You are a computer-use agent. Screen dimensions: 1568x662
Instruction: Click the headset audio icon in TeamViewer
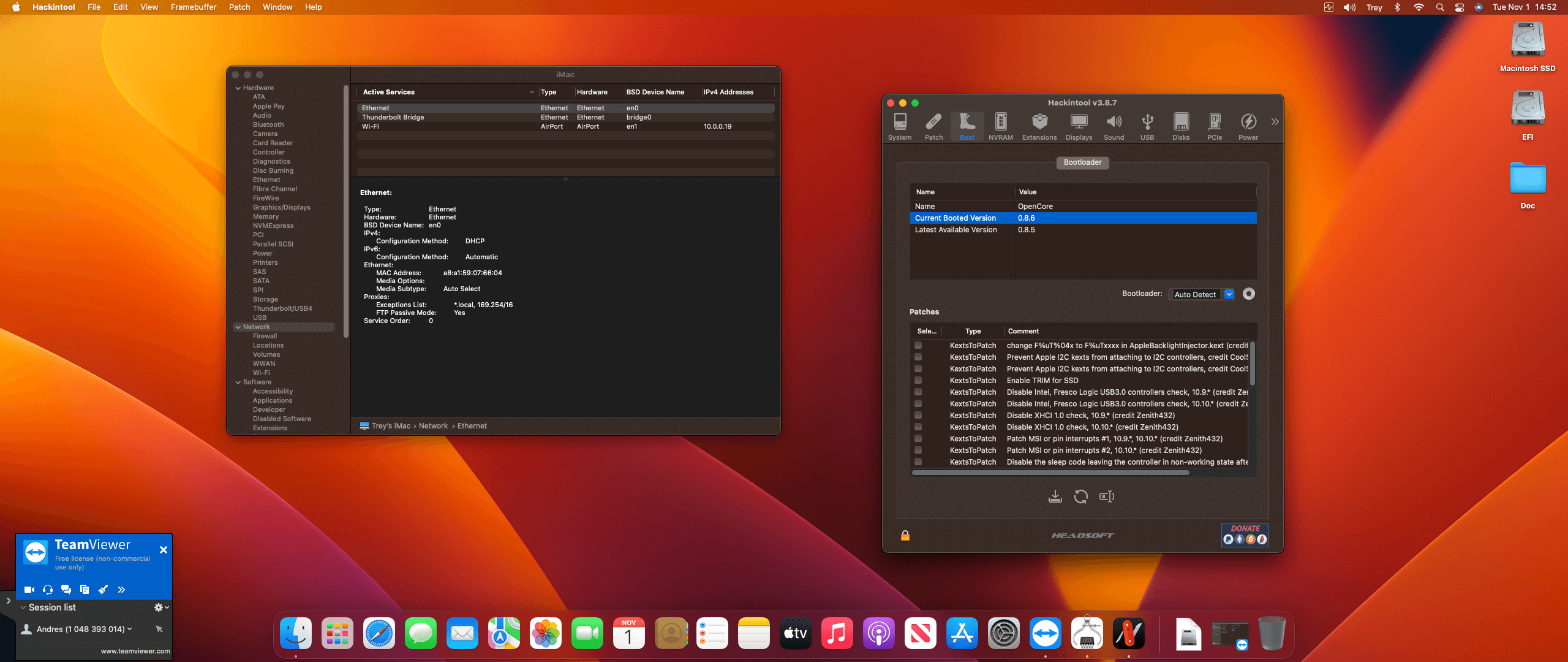click(x=48, y=590)
